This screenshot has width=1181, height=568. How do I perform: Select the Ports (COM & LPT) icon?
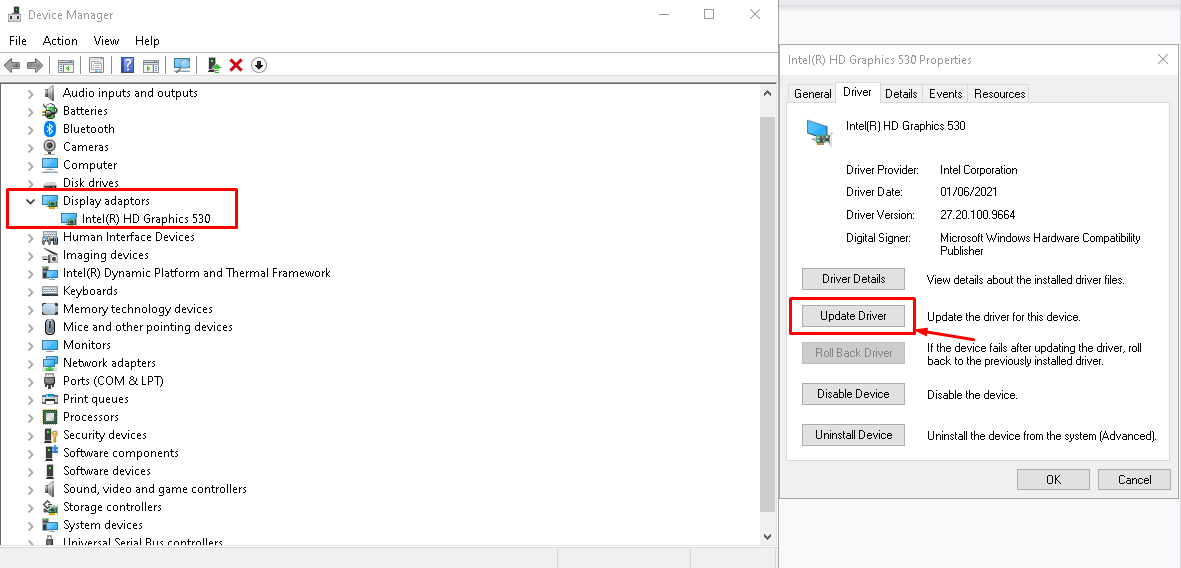(50, 381)
